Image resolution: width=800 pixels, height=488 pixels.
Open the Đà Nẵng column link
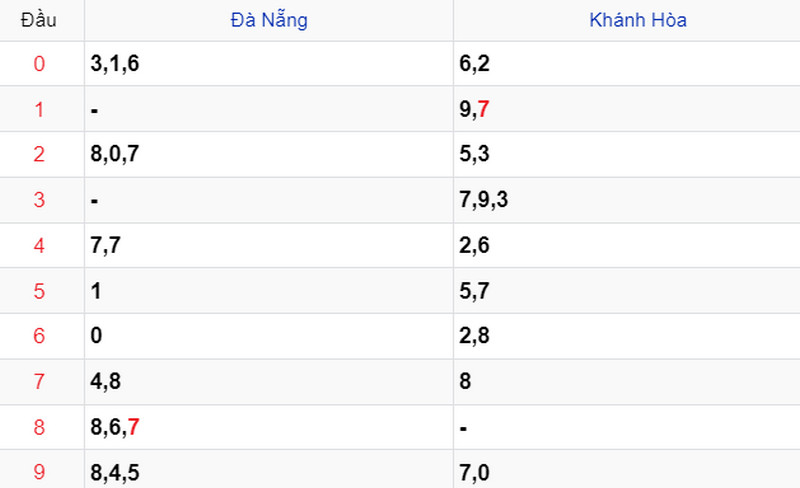[269, 20]
